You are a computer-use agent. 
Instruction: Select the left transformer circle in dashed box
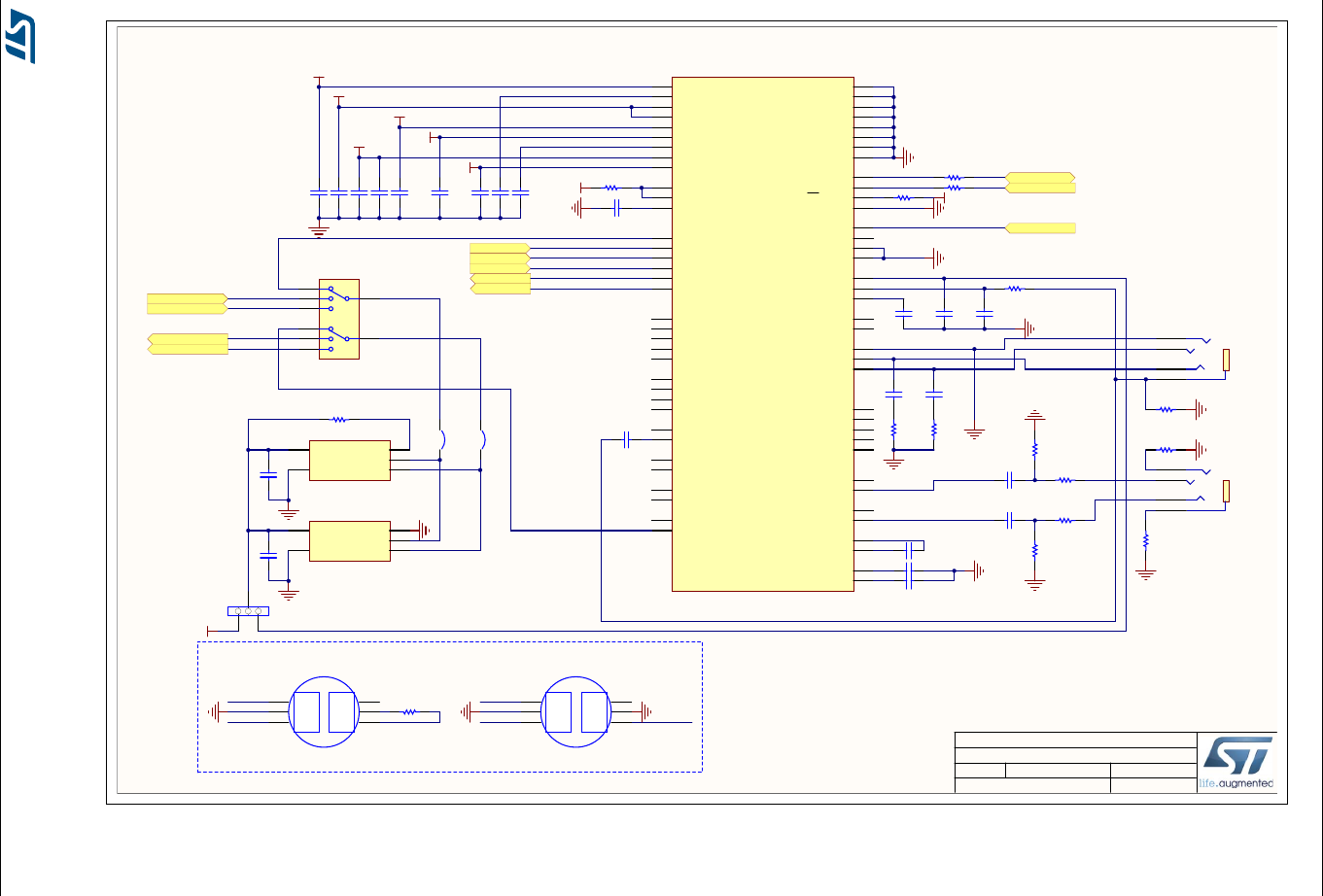coord(325,712)
